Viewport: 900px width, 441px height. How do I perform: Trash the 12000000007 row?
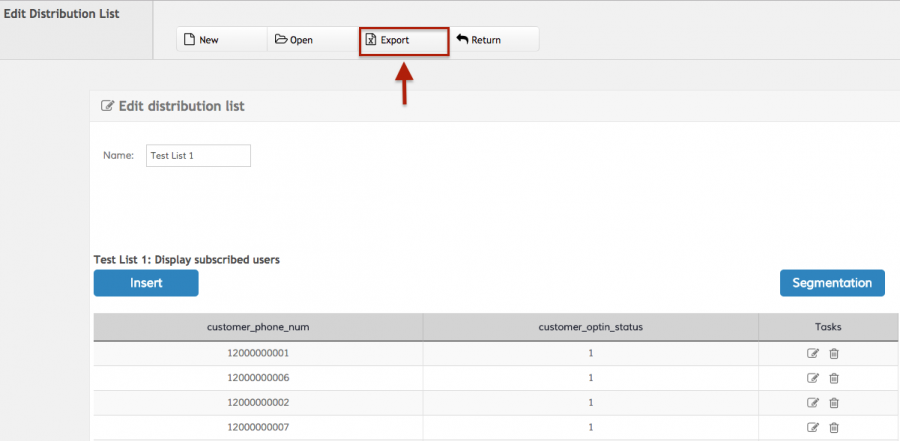pyautogui.click(x=834, y=428)
